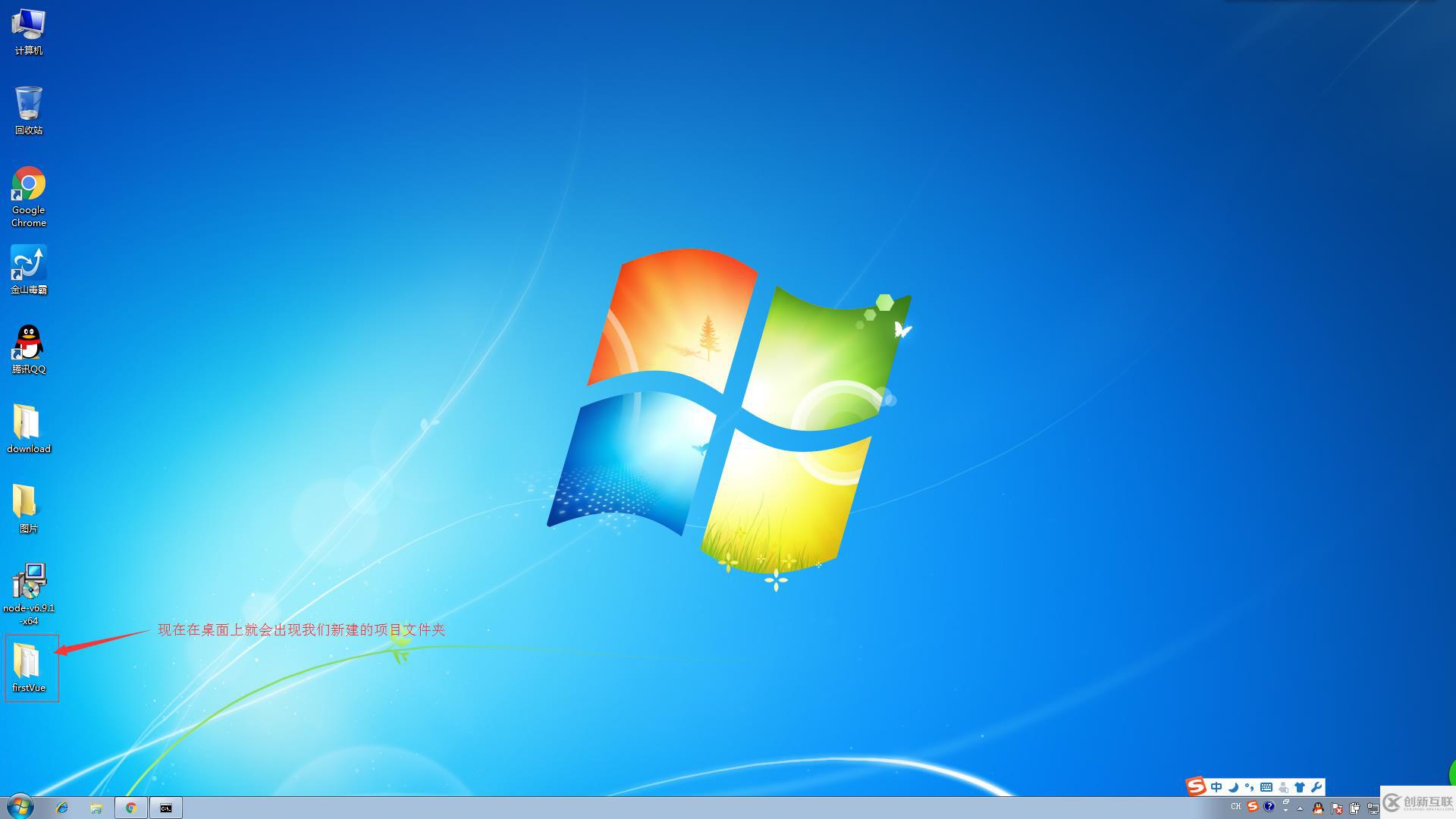
Task: Open the Sogou soft keyboard
Action: (x=1266, y=787)
